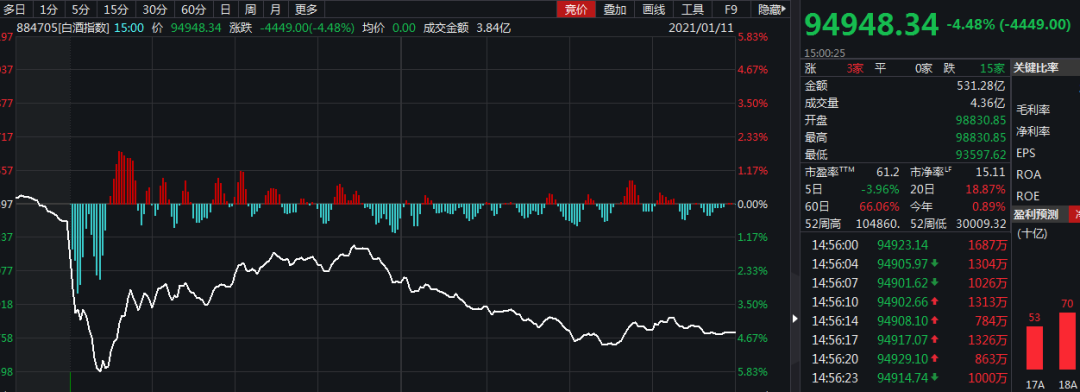Click the 净利率 ratio label

click(x=1033, y=132)
